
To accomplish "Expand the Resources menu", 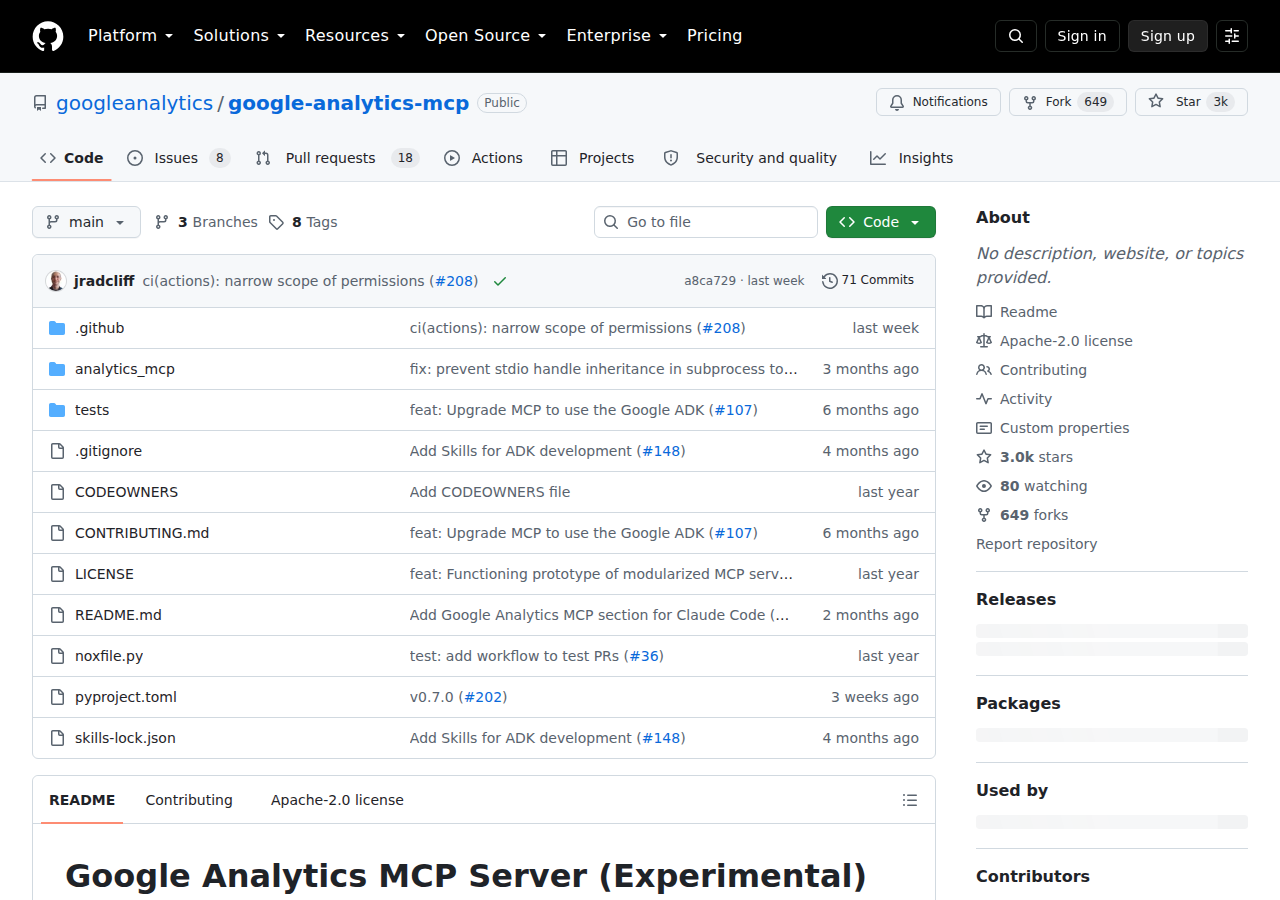I will point(355,36).
